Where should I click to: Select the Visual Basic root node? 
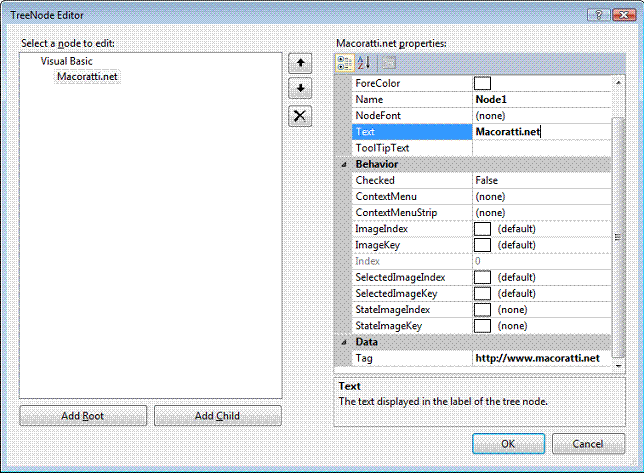[x=67, y=61]
